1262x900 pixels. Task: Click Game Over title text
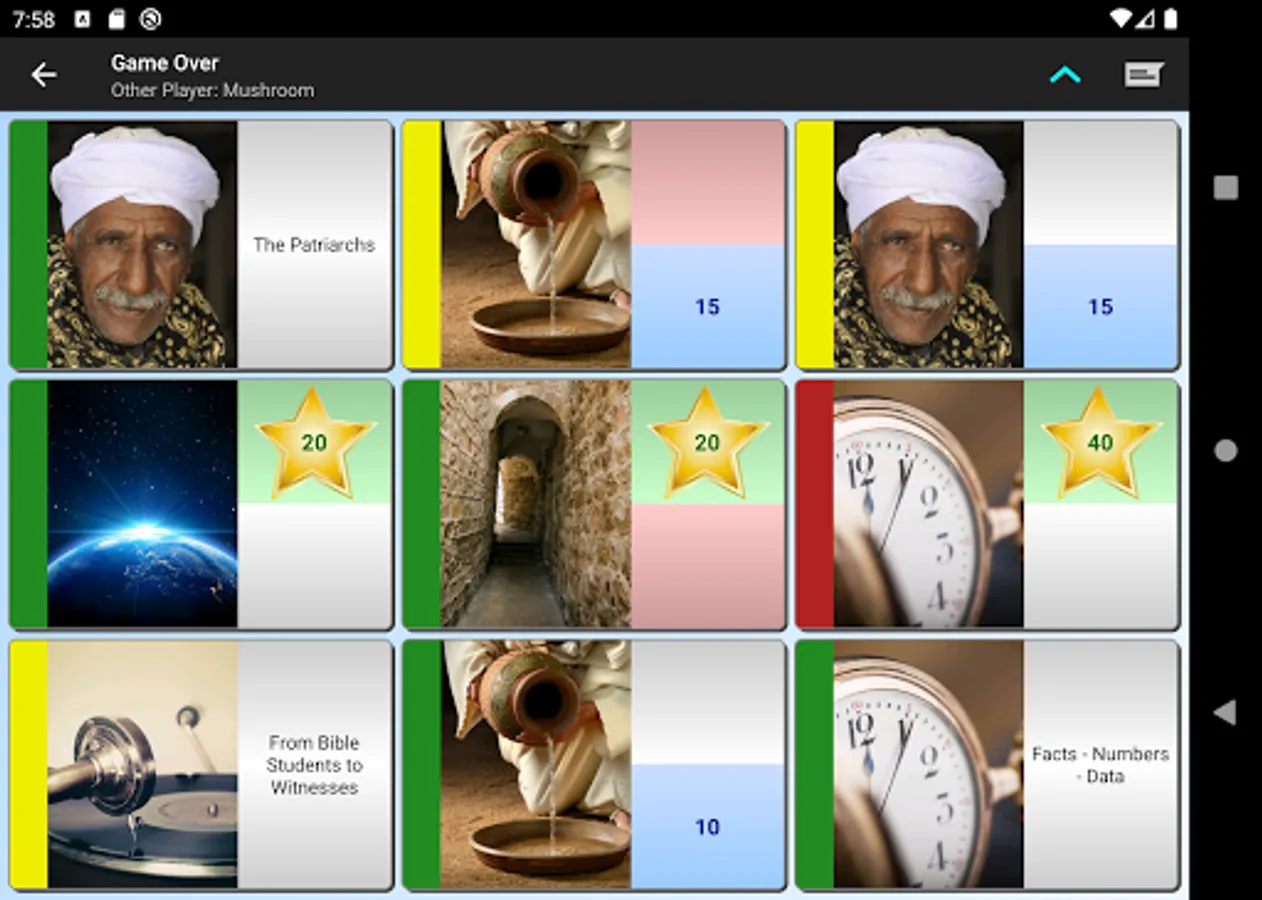(x=165, y=63)
